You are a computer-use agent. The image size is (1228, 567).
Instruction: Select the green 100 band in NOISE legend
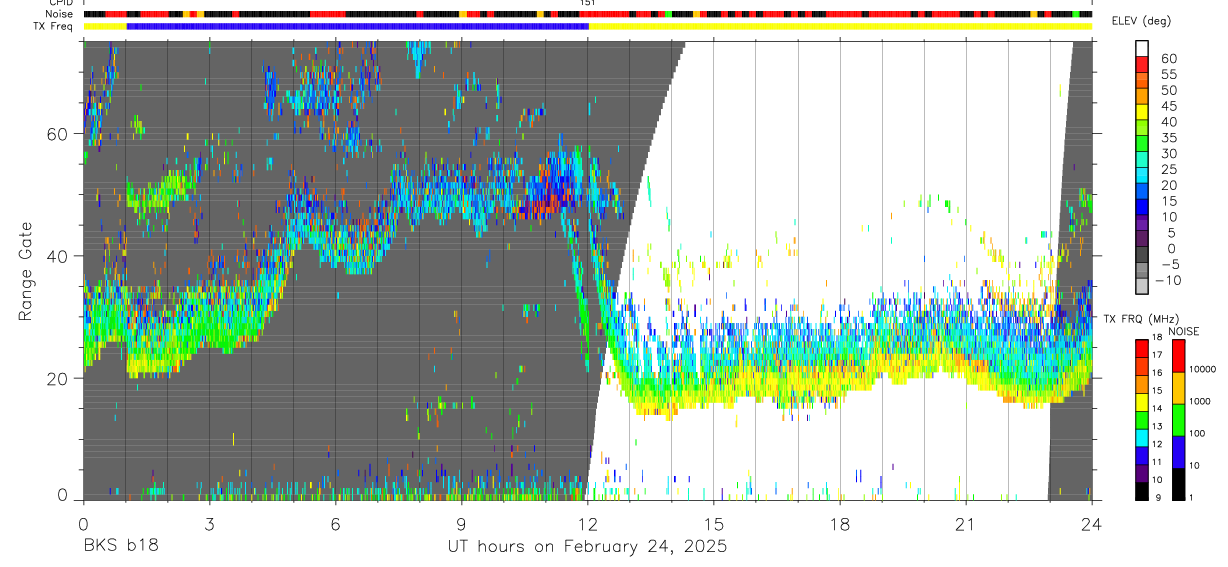[x=1176, y=420]
